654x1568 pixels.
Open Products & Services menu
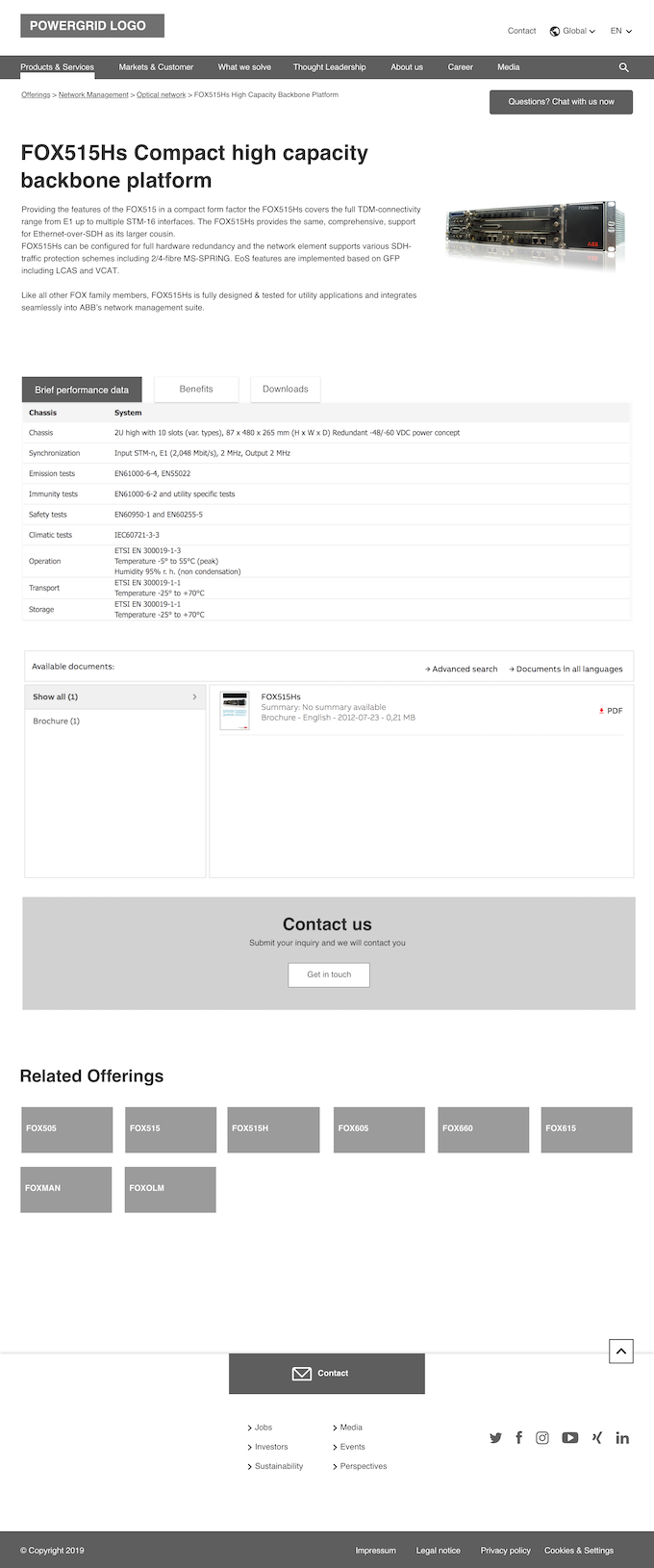(58, 67)
